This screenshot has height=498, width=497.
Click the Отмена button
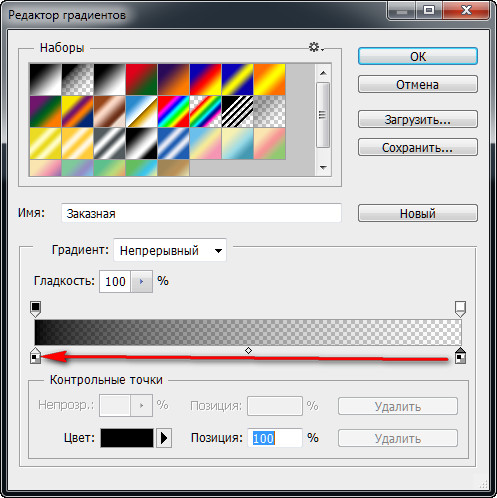point(418,84)
